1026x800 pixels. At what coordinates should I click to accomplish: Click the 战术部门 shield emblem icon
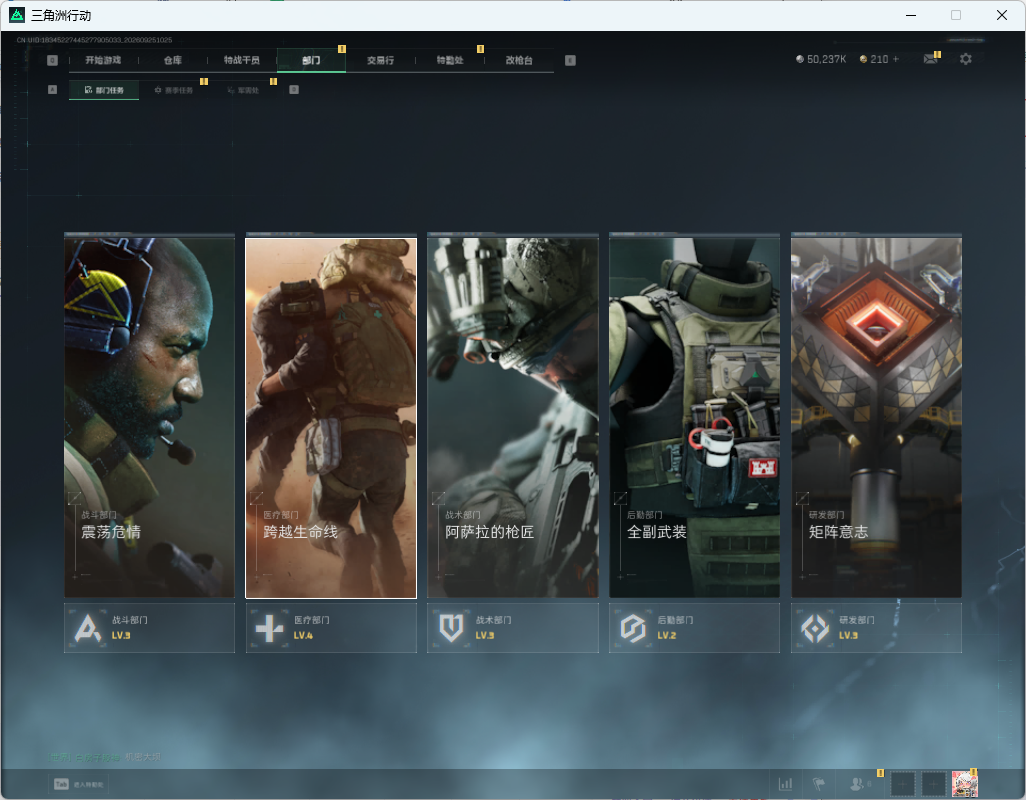(x=451, y=629)
